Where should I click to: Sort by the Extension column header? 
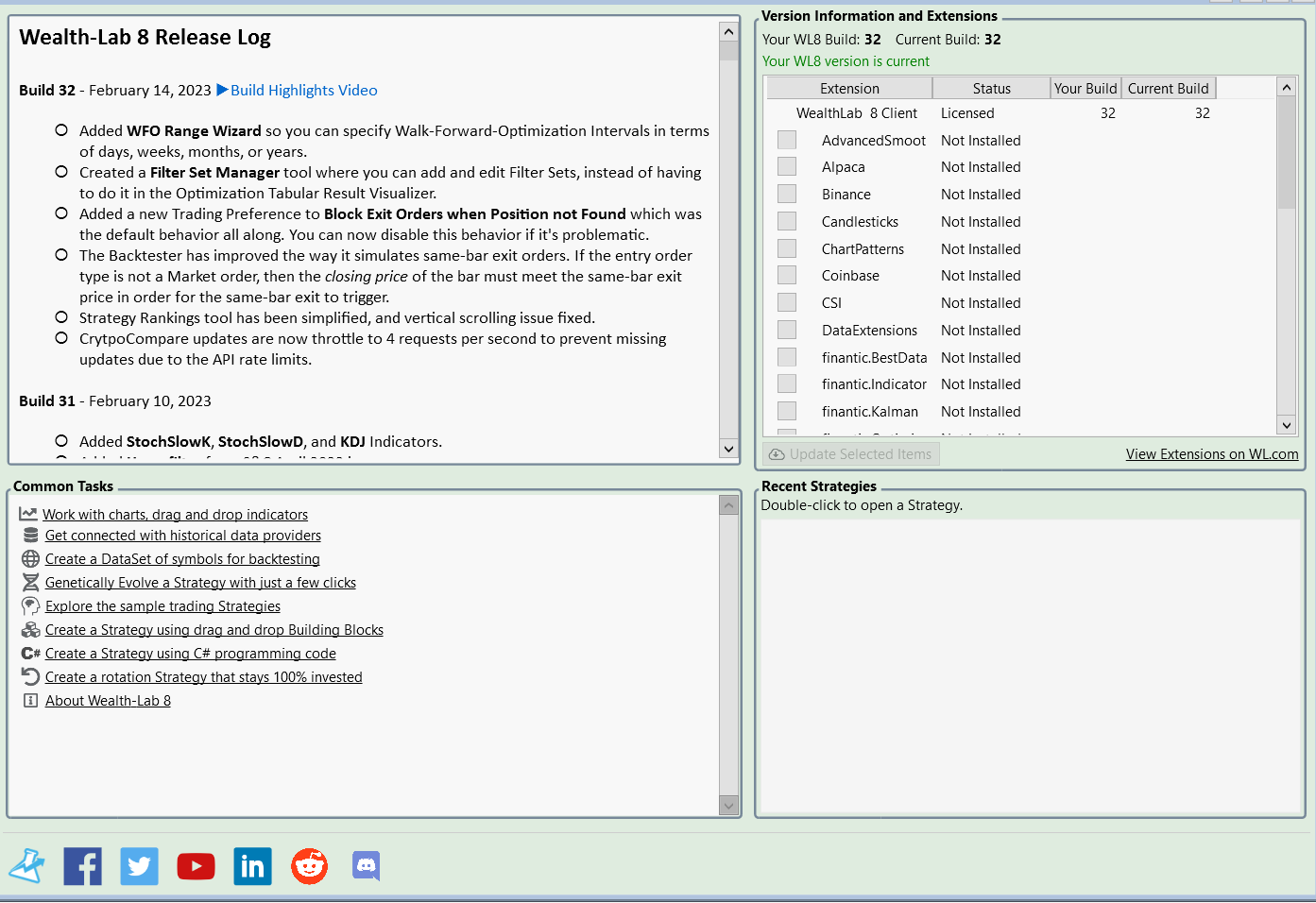pos(849,88)
